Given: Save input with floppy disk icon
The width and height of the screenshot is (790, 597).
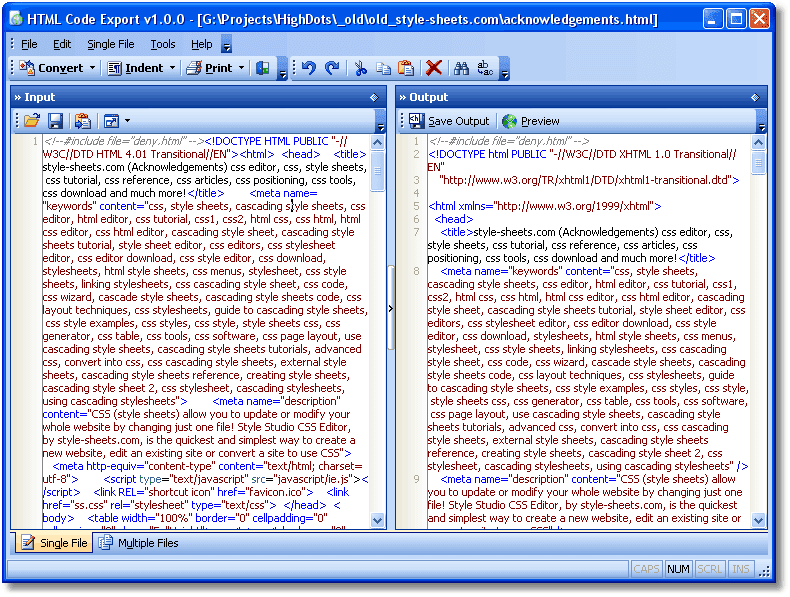Looking at the screenshot, I should click(x=55, y=121).
